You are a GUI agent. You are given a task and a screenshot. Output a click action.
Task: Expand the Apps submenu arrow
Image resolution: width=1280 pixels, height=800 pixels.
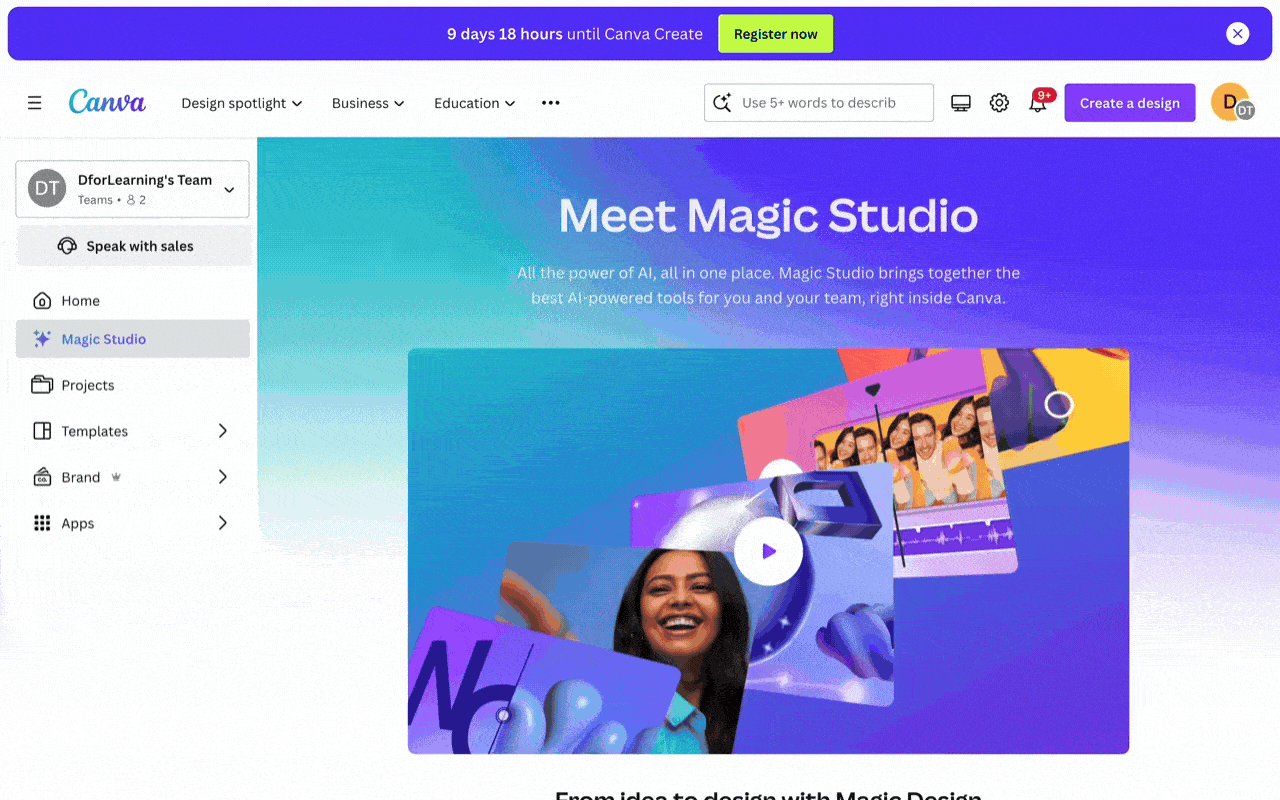(x=223, y=523)
